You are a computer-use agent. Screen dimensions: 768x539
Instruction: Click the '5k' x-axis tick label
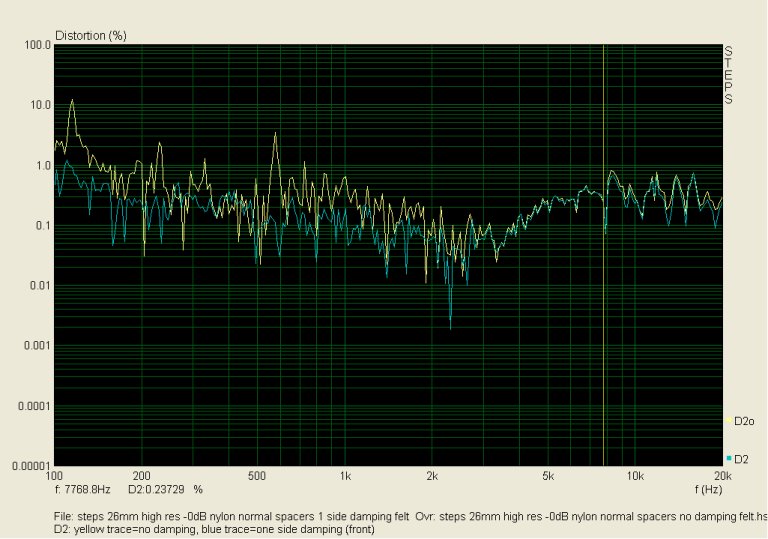click(x=548, y=475)
